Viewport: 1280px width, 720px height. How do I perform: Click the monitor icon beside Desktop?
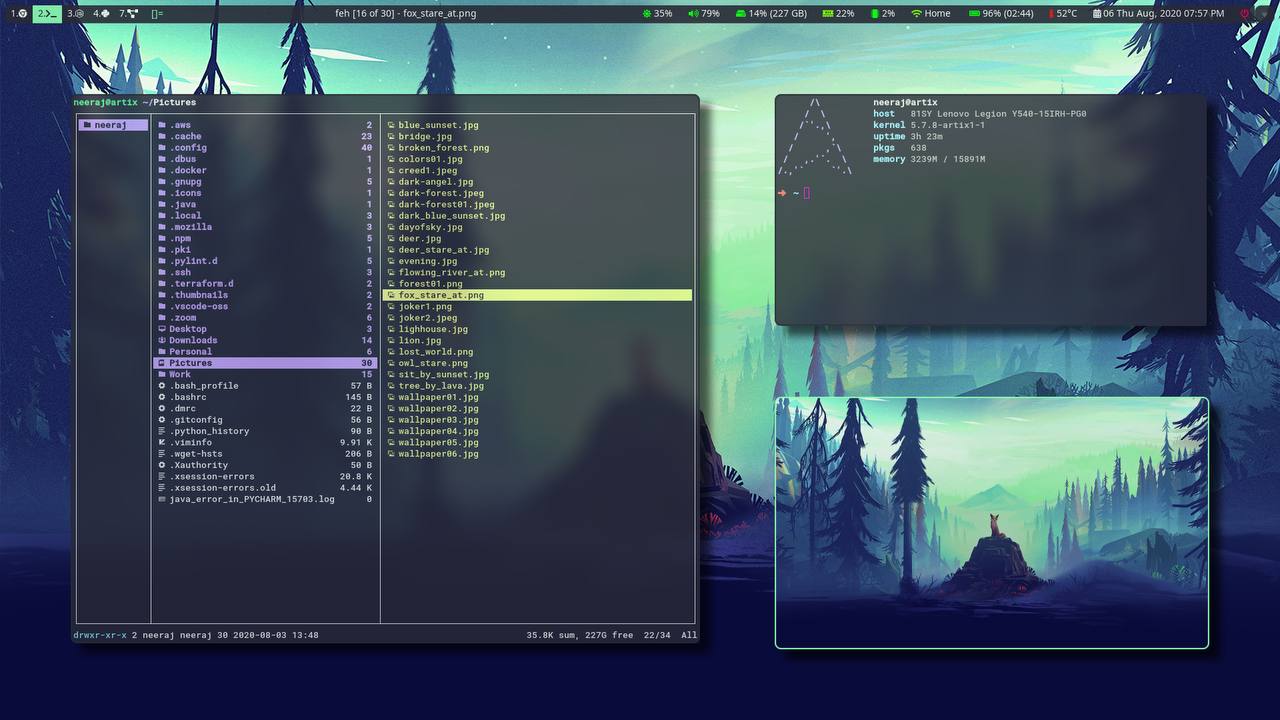[162, 329]
